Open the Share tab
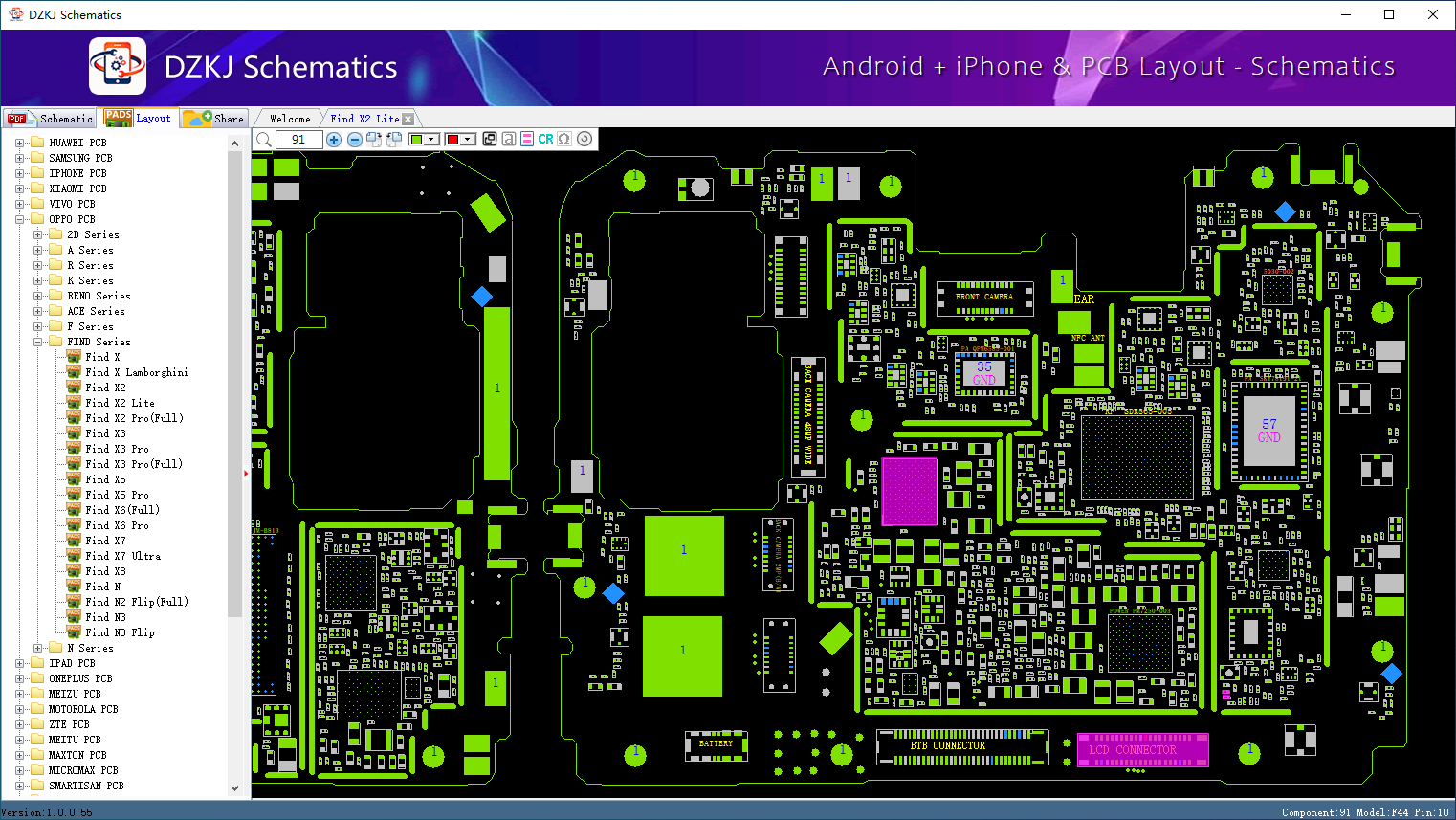Image resolution: width=1456 pixels, height=820 pixels. click(214, 119)
